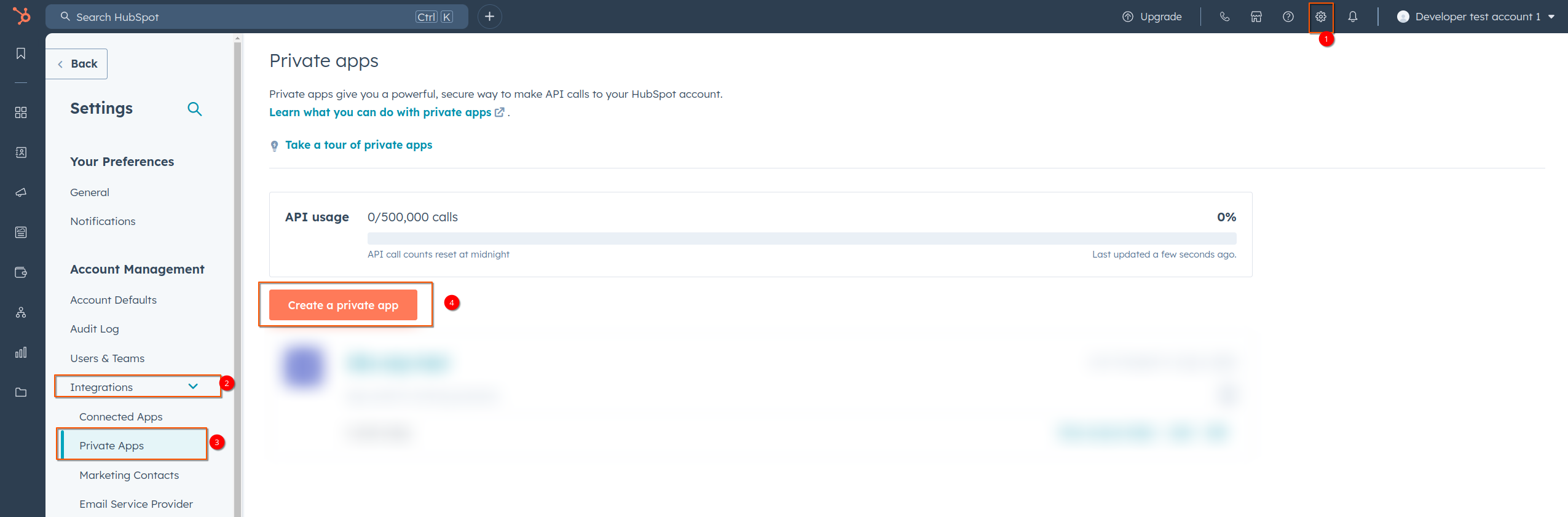This screenshot has height=517, width=1568.
Task: Click the plus create button in top bar
Action: [489, 17]
